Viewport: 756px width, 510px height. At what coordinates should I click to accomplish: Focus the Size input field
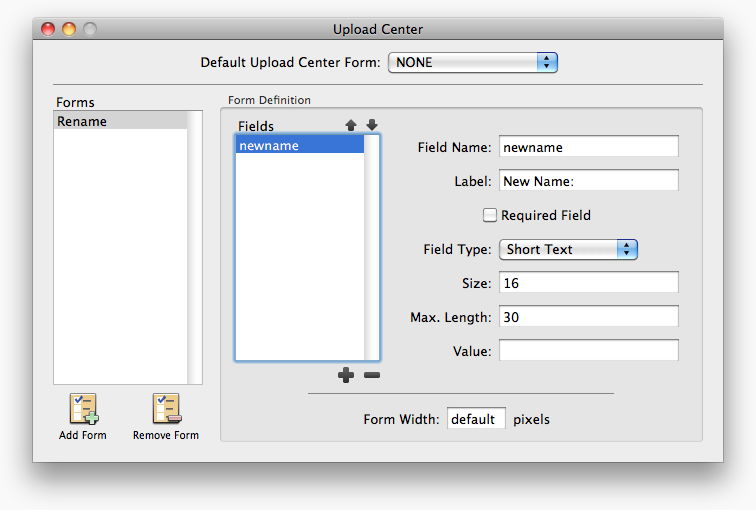588,283
